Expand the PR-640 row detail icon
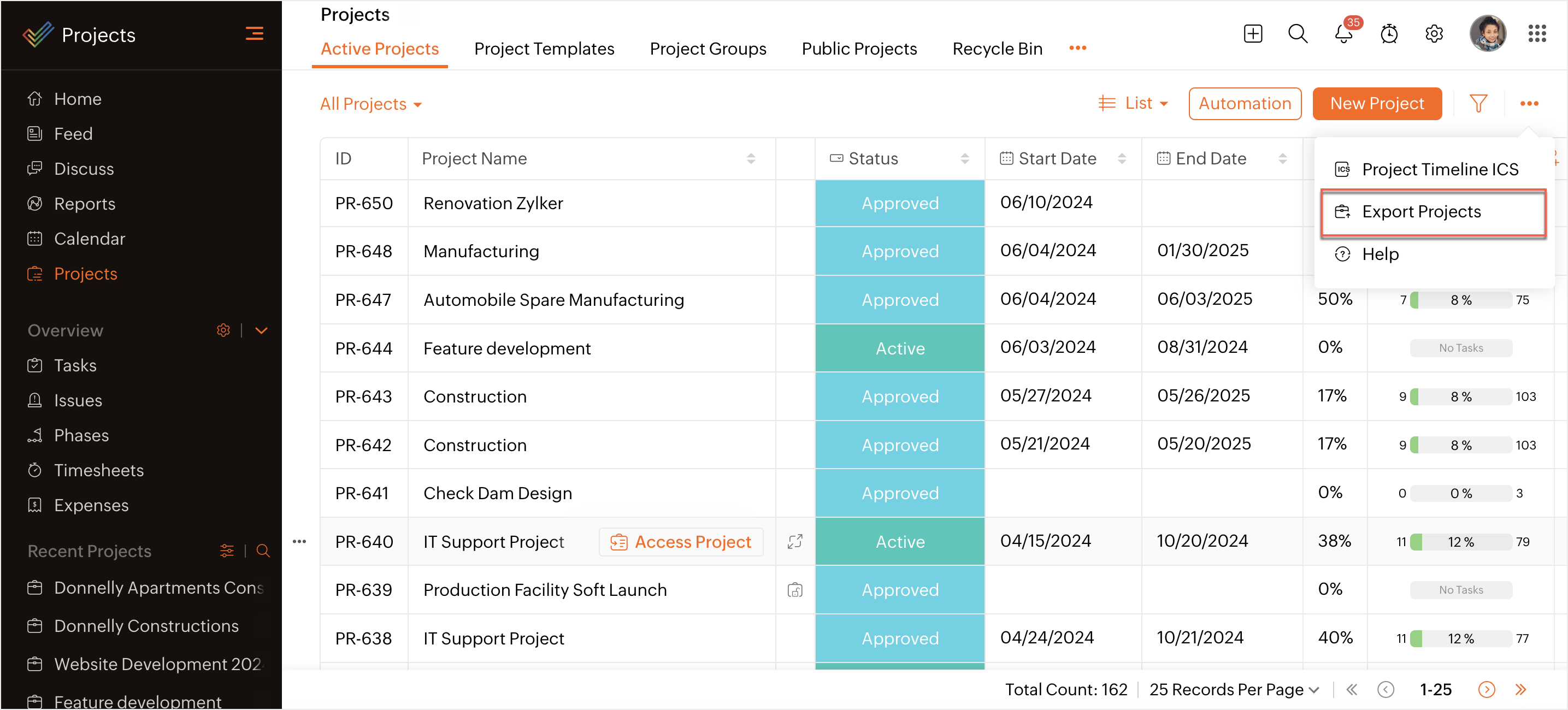This screenshot has height=710, width=1568. point(794,541)
